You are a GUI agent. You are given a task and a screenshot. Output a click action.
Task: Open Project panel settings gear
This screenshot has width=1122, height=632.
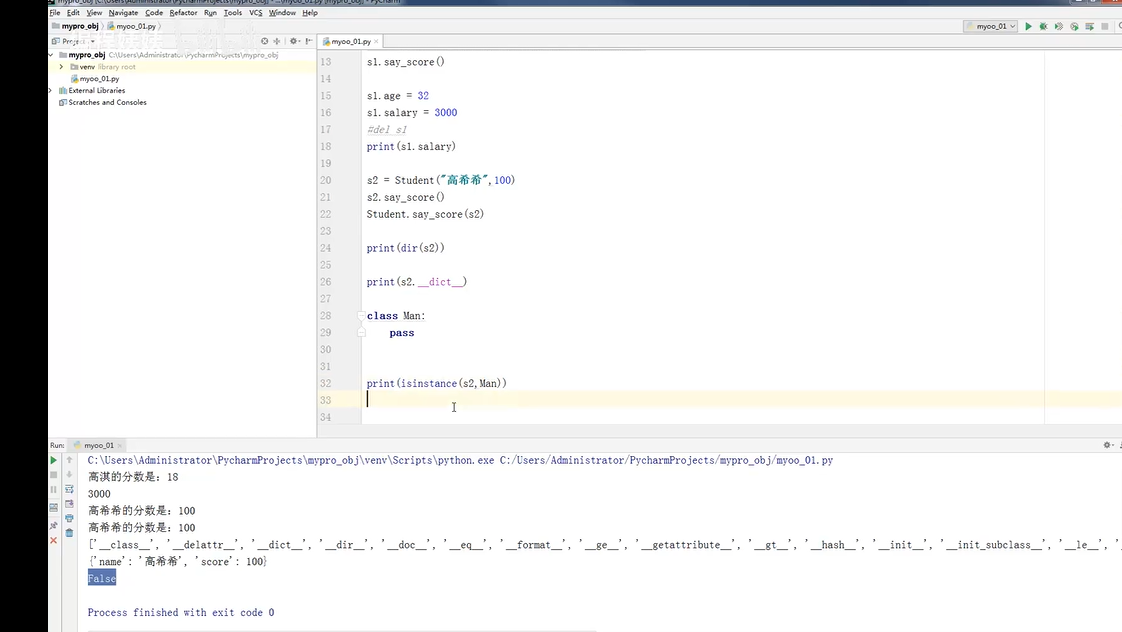point(293,42)
